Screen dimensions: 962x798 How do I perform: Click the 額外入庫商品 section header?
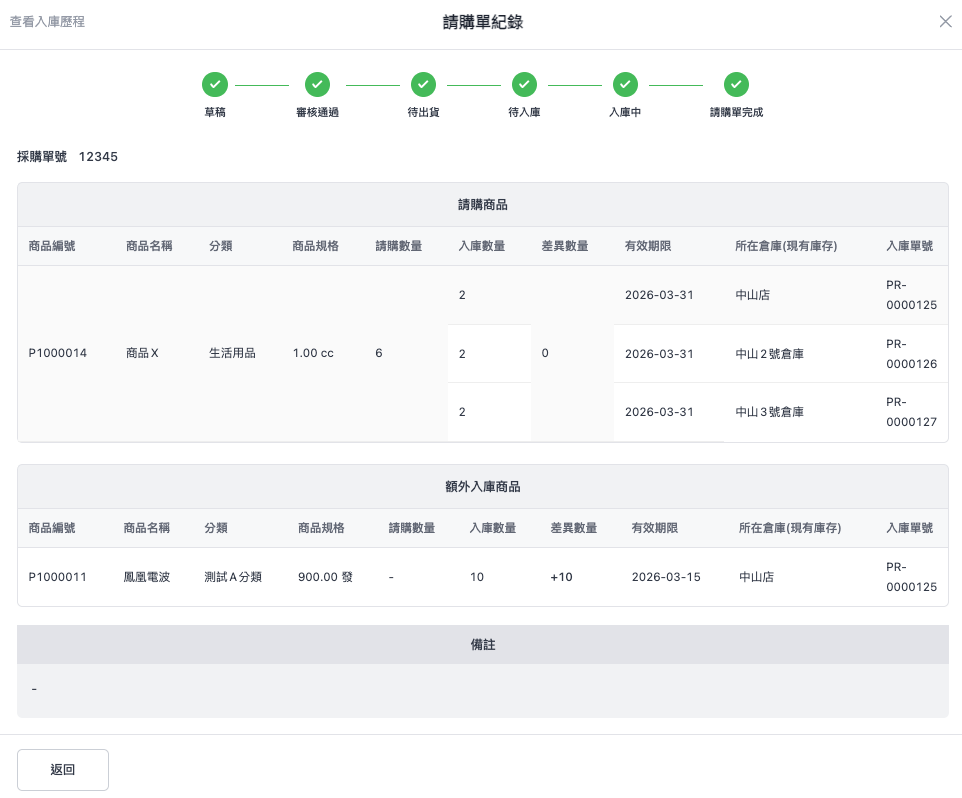(x=482, y=487)
